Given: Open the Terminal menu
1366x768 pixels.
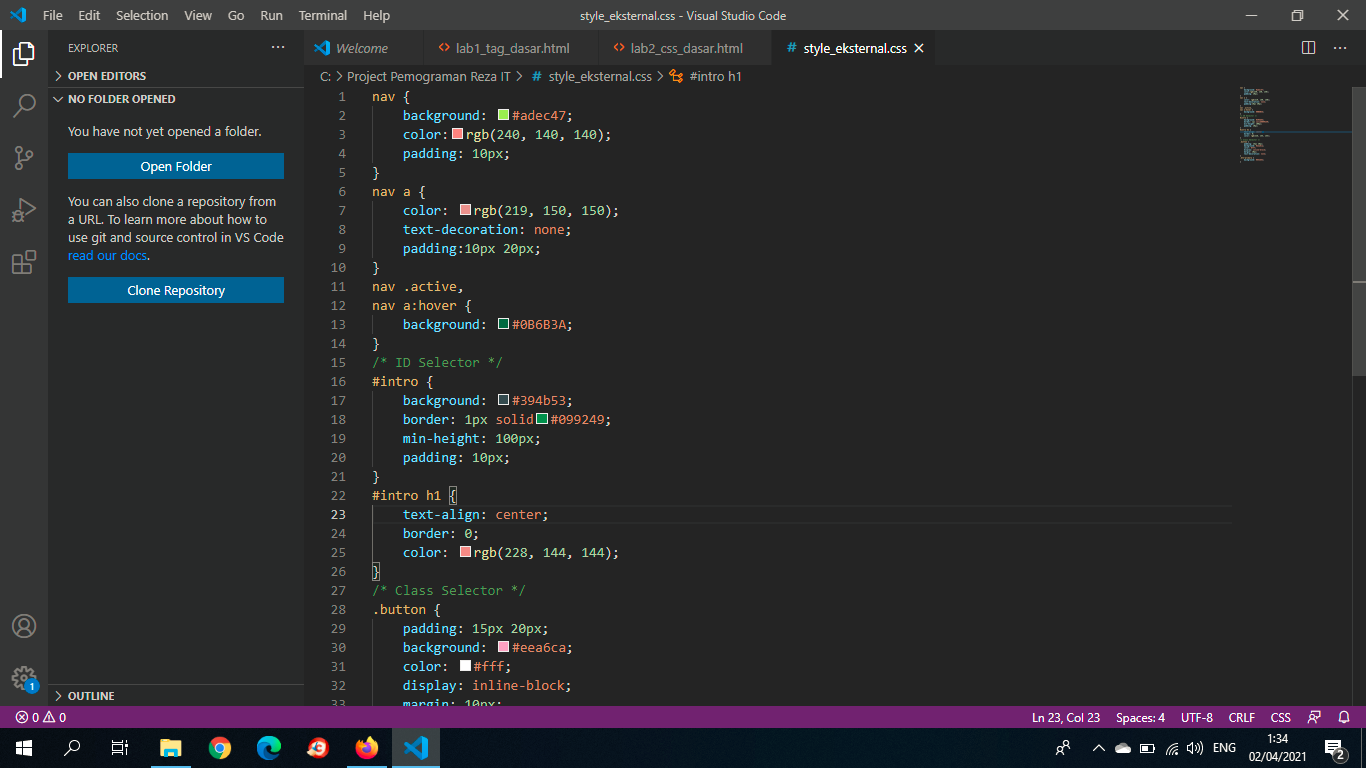Looking at the screenshot, I should click(x=323, y=15).
